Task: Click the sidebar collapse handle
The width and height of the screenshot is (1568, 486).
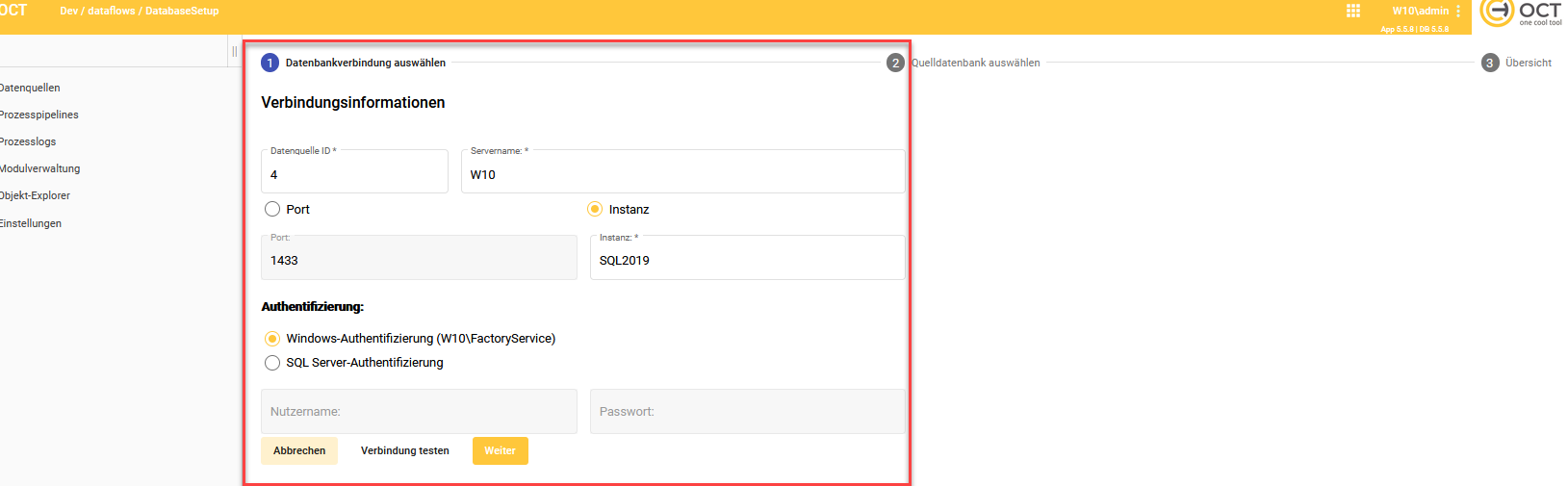Action: pos(234,51)
